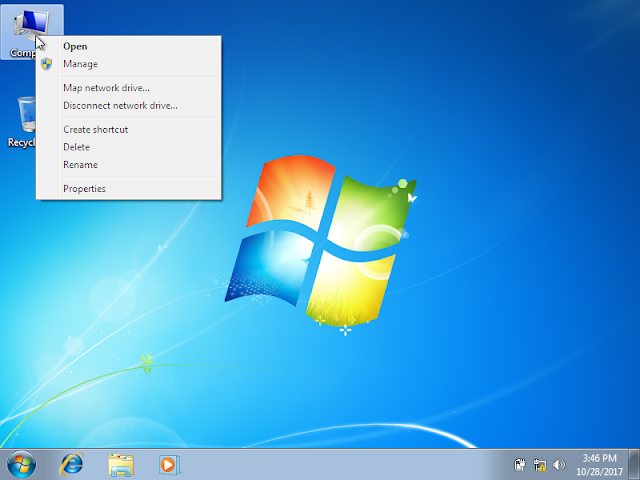Image resolution: width=640 pixels, height=480 pixels.
Task: Select Manage in the context menu
Action: point(129,64)
